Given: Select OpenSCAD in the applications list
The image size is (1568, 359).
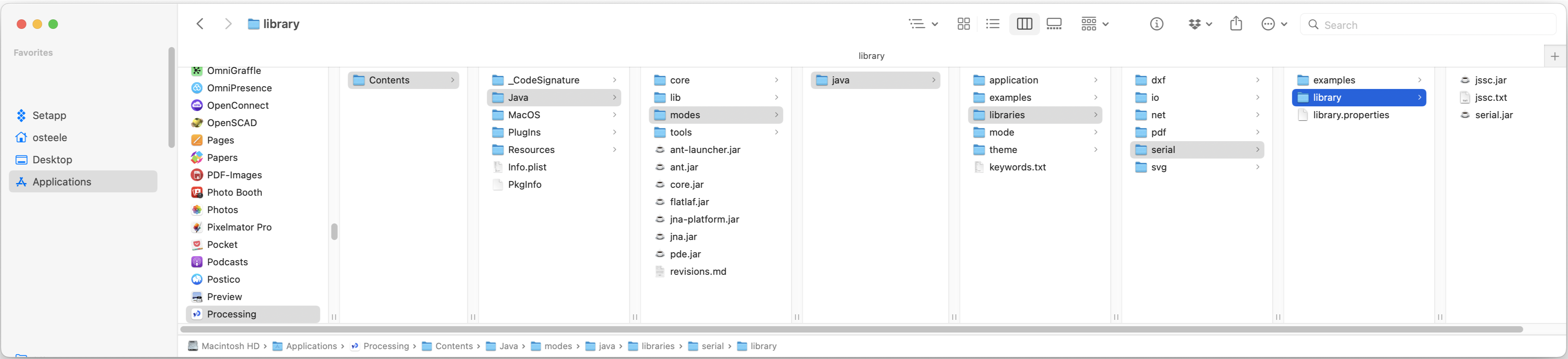Looking at the screenshot, I should 231,123.
